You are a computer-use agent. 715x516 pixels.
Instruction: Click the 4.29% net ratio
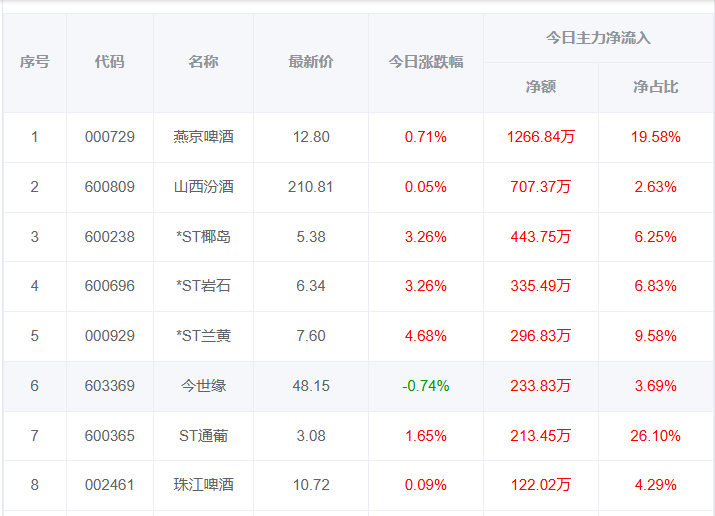[x=656, y=485]
